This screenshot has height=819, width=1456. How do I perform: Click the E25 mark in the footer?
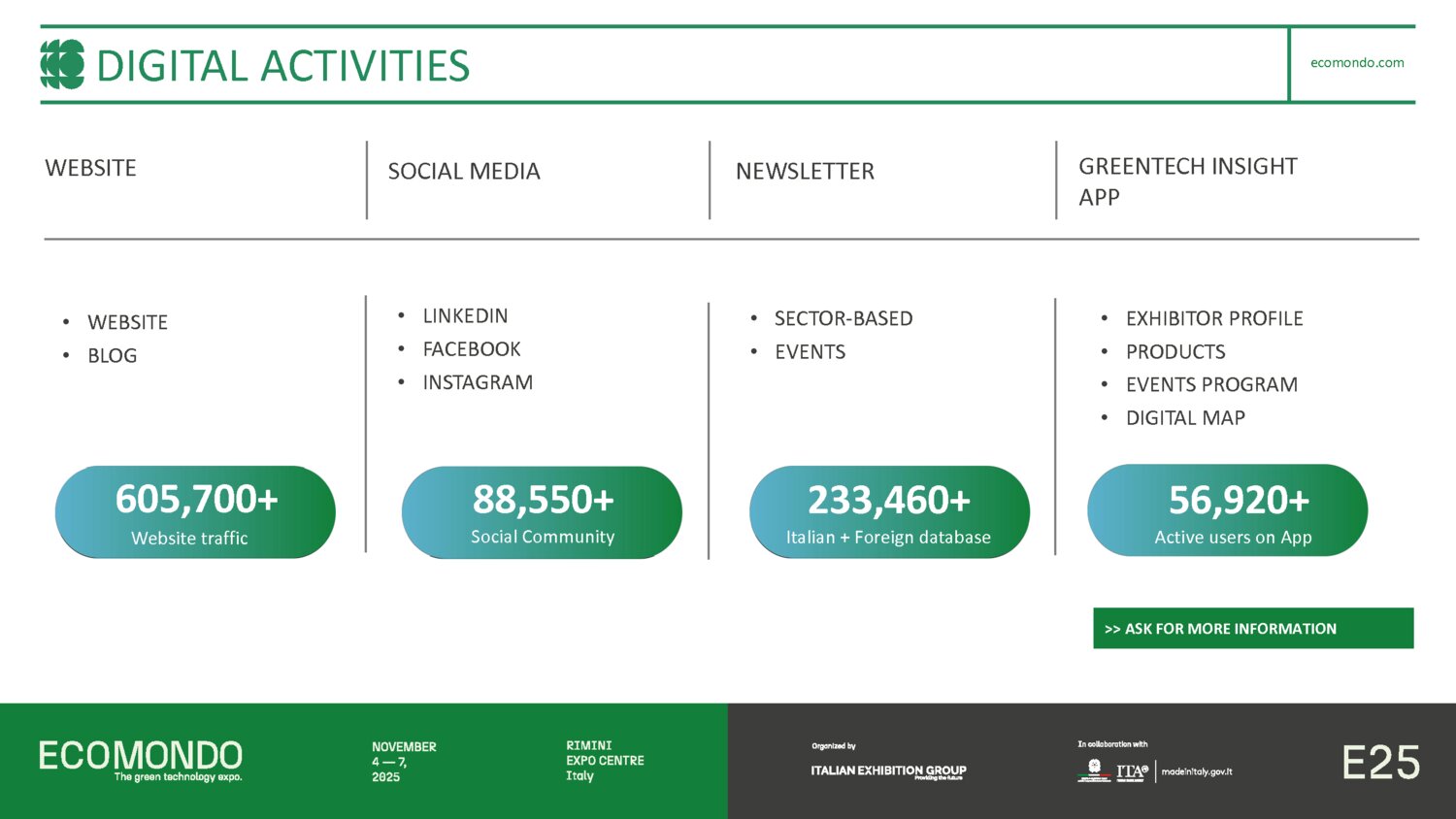[1380, 763]
